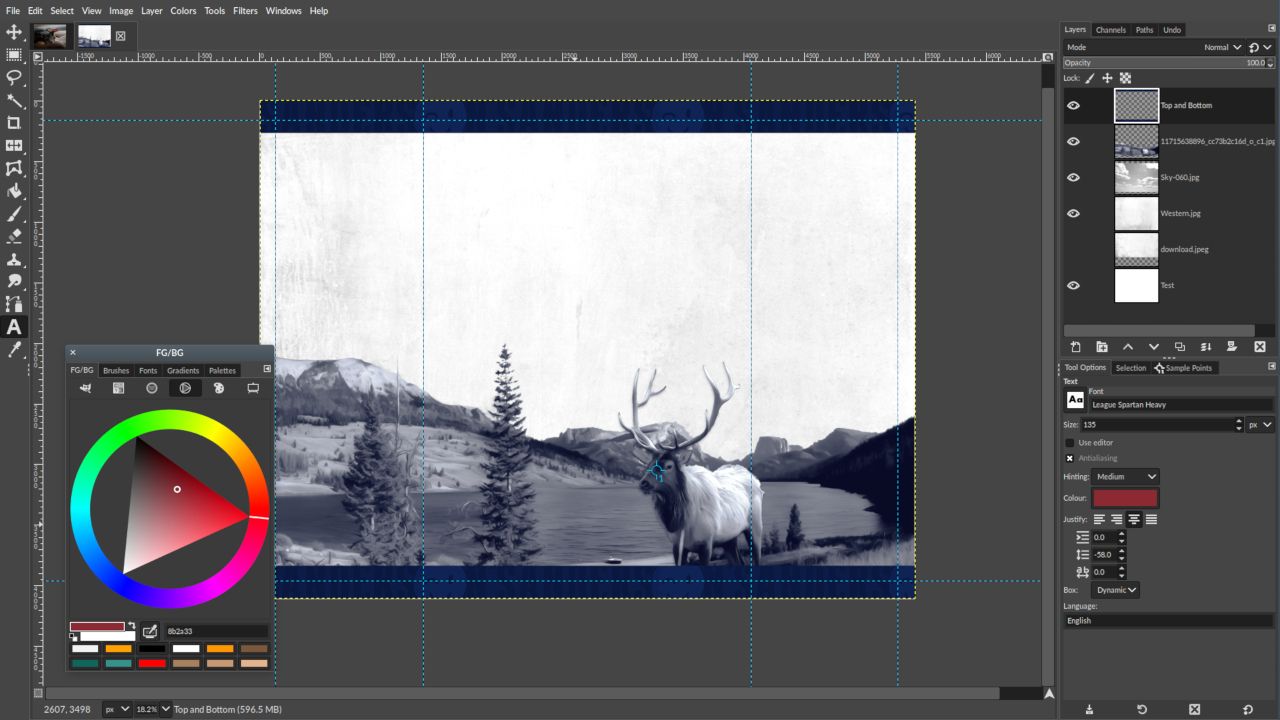Screen dimensions: 1280x720
Task: Open the Tool Options dock configuration menu
Action: [1271, 367]
